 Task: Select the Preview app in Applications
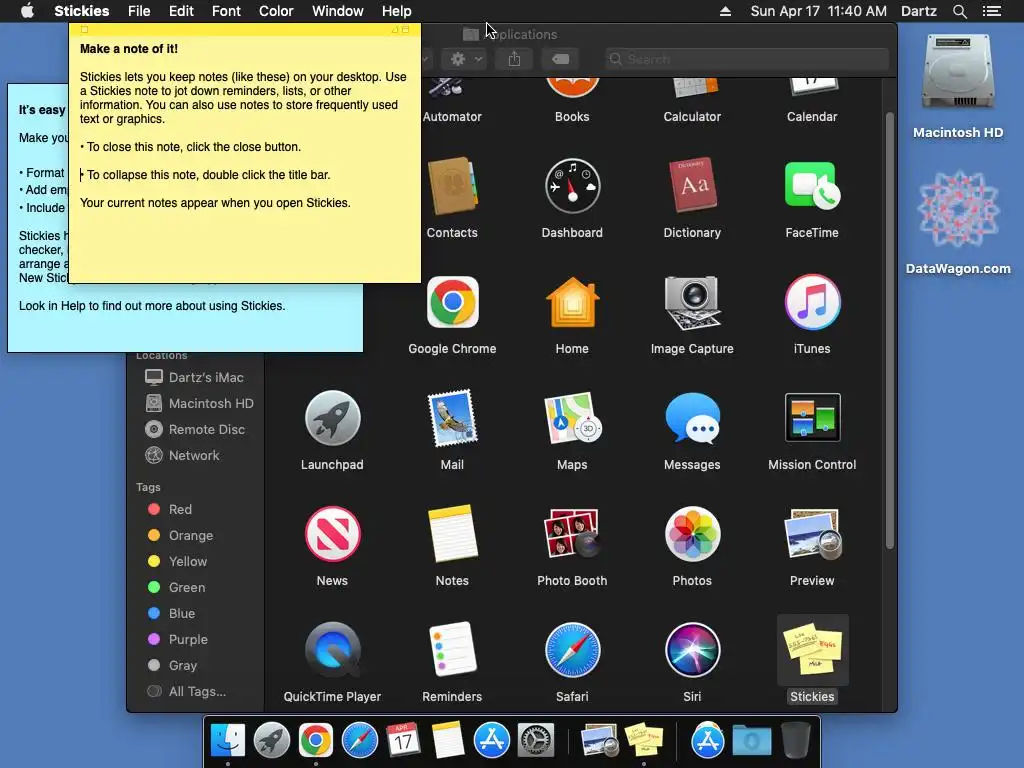(812, 534)
